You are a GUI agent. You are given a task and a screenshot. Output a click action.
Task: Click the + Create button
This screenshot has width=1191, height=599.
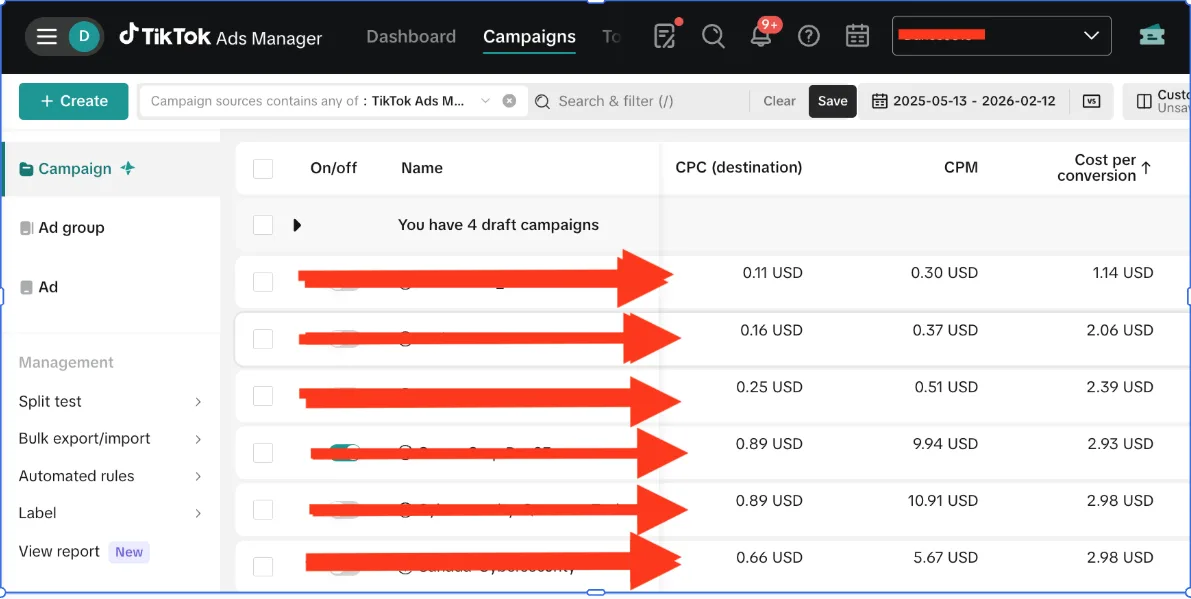[74, 101]
